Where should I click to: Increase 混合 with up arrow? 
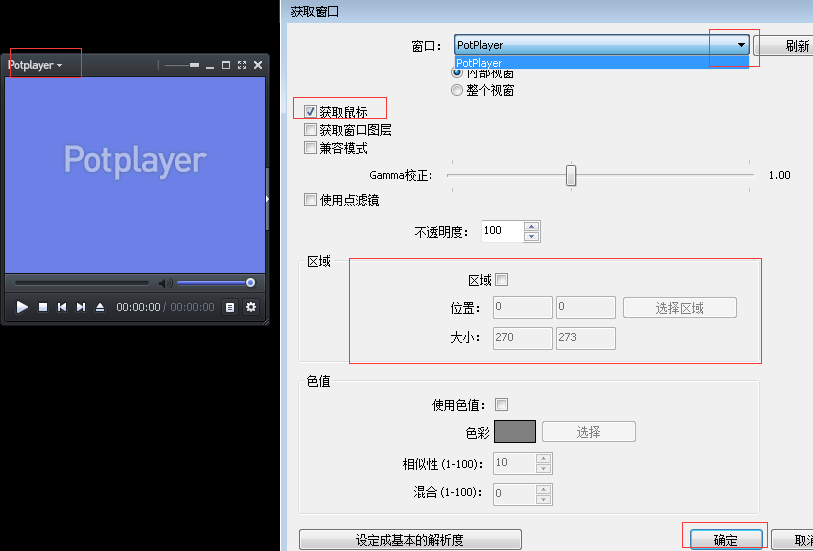543,489
